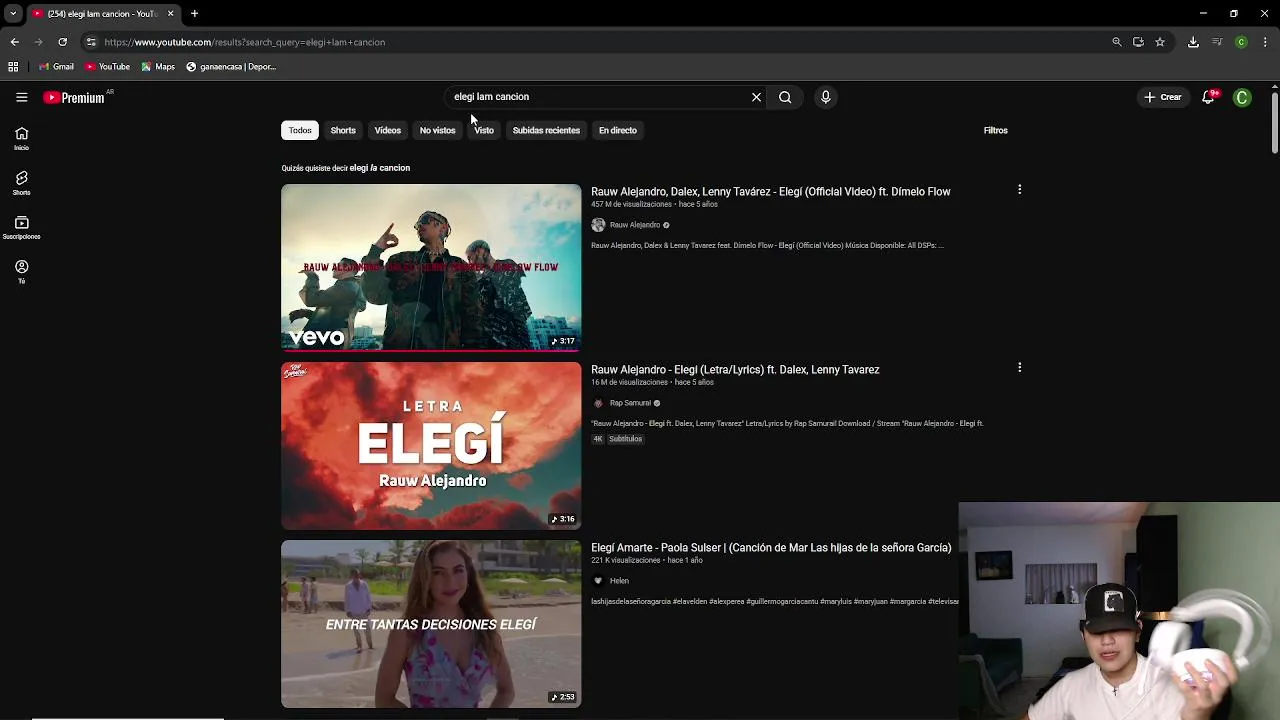
Task: Click the 4K badge
Action: point(598,439)
